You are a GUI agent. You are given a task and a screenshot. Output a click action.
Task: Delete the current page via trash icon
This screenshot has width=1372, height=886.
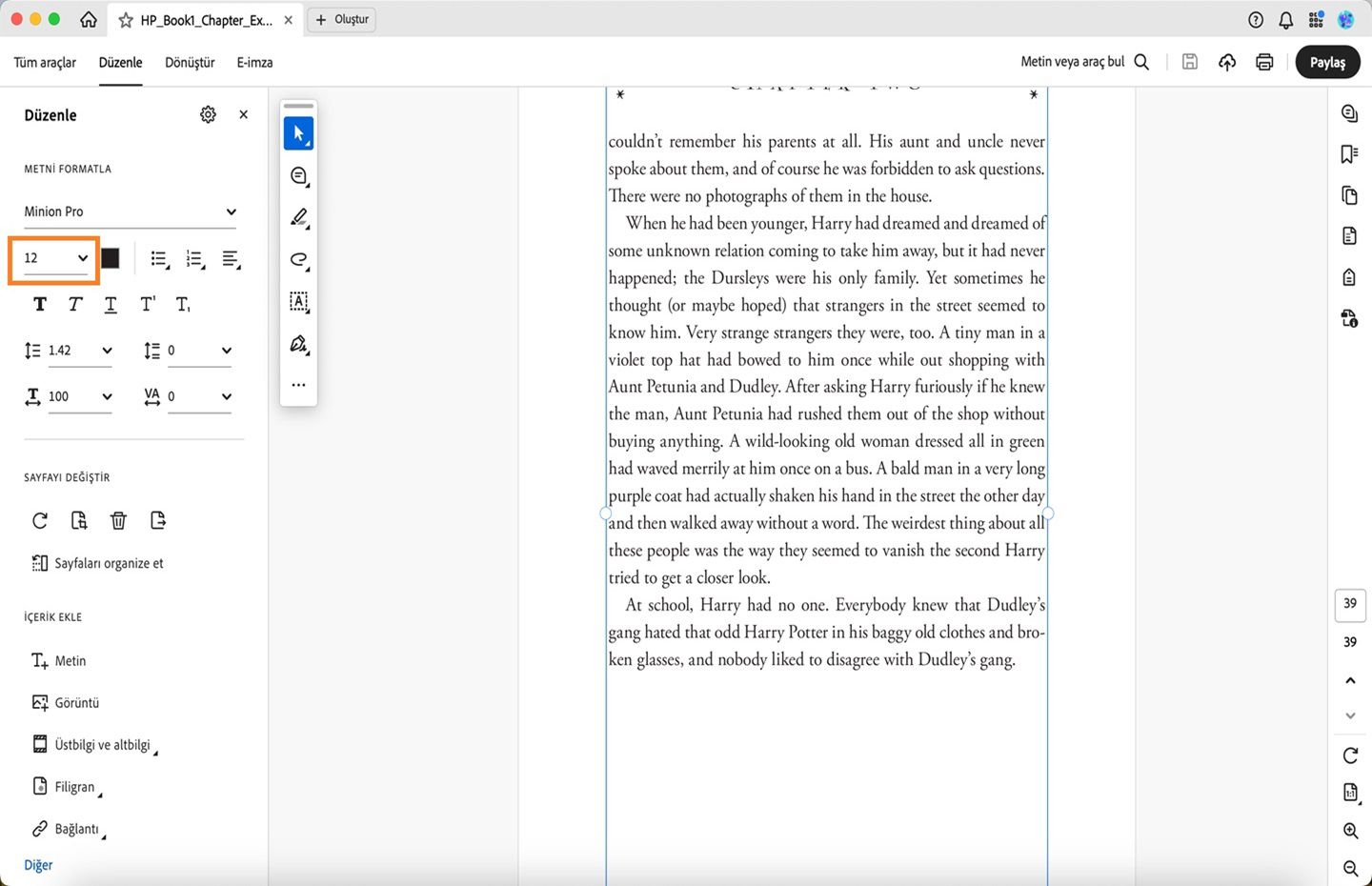coord(118,520)
